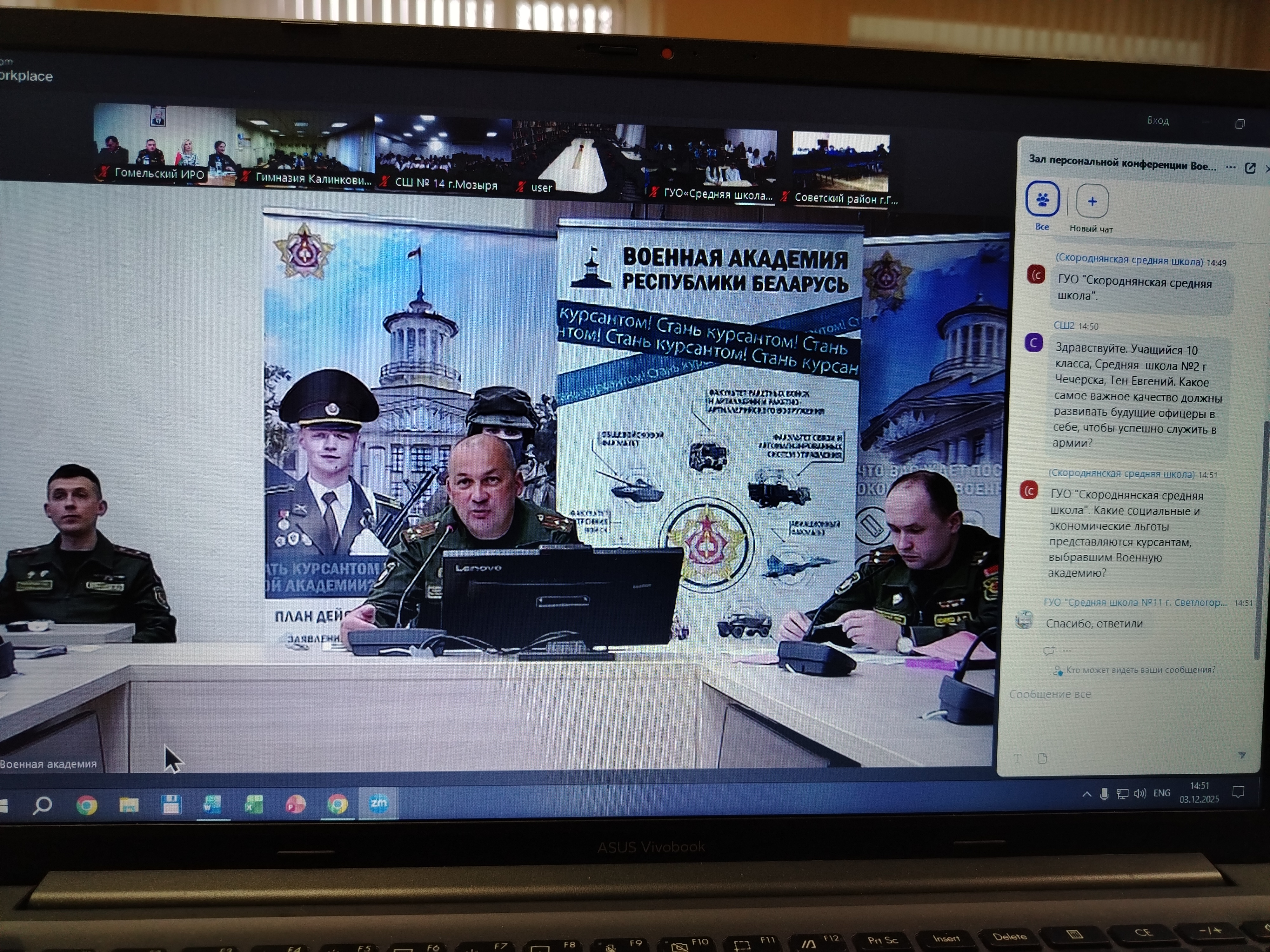Switch the ENG input language indicator
This screenshot has height=952, width=1270.
coord(1161,793)
